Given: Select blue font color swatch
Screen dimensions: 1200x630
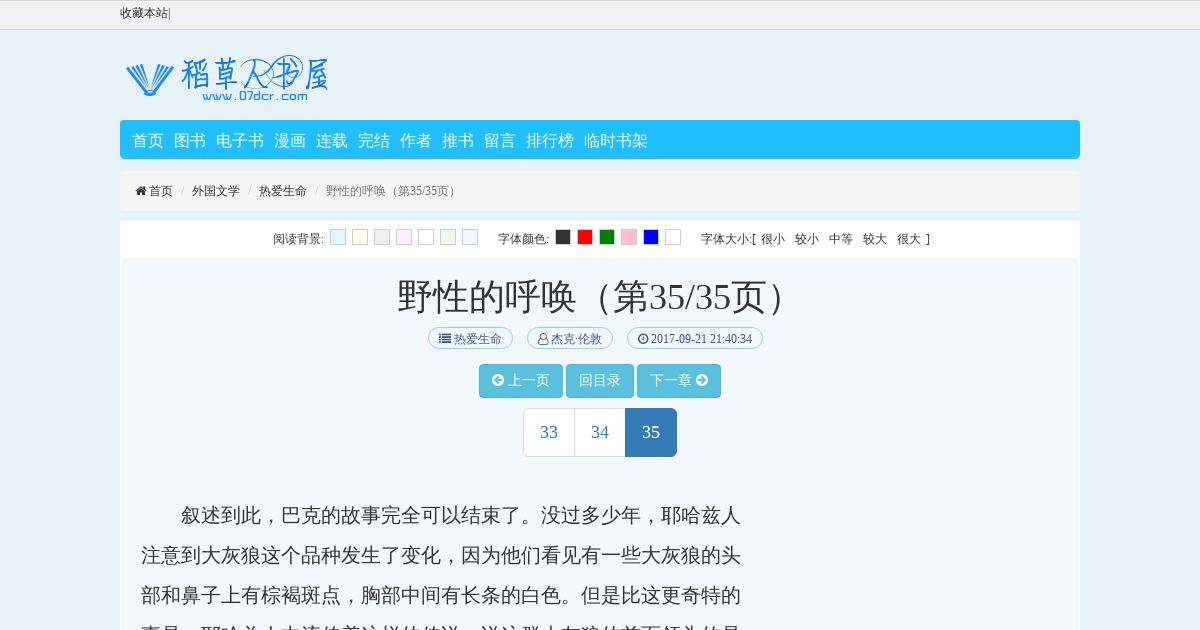Looking at the screenshot, I should coord(651,237).
